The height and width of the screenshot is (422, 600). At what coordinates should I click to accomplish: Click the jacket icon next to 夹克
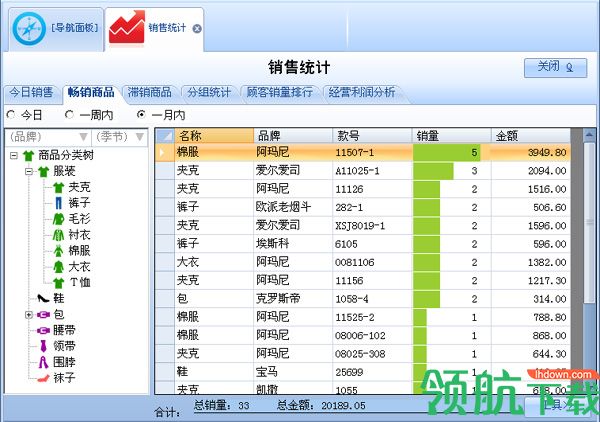tap(59, 187)
